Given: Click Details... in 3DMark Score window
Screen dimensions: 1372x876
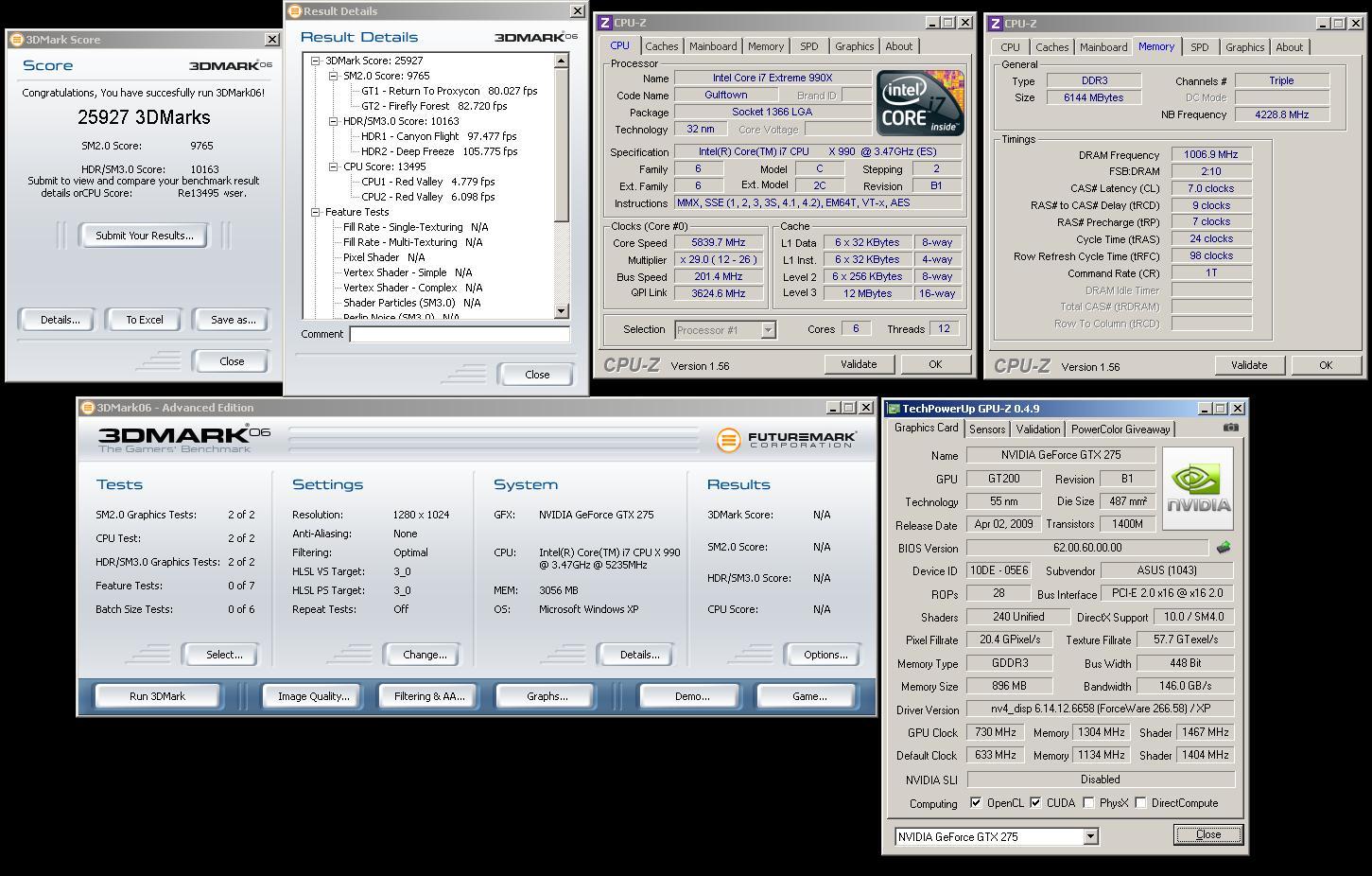Looking at the screenshot, I should pos(60,320).
